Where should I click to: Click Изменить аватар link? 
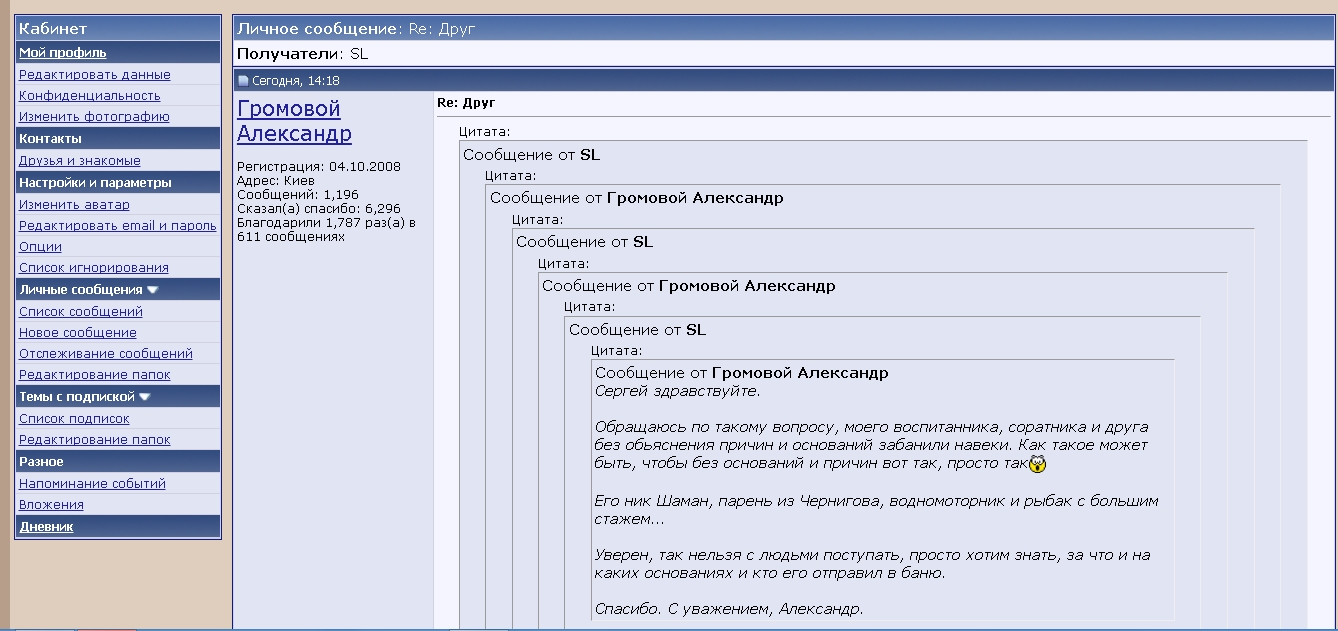[x=74, y=205]
